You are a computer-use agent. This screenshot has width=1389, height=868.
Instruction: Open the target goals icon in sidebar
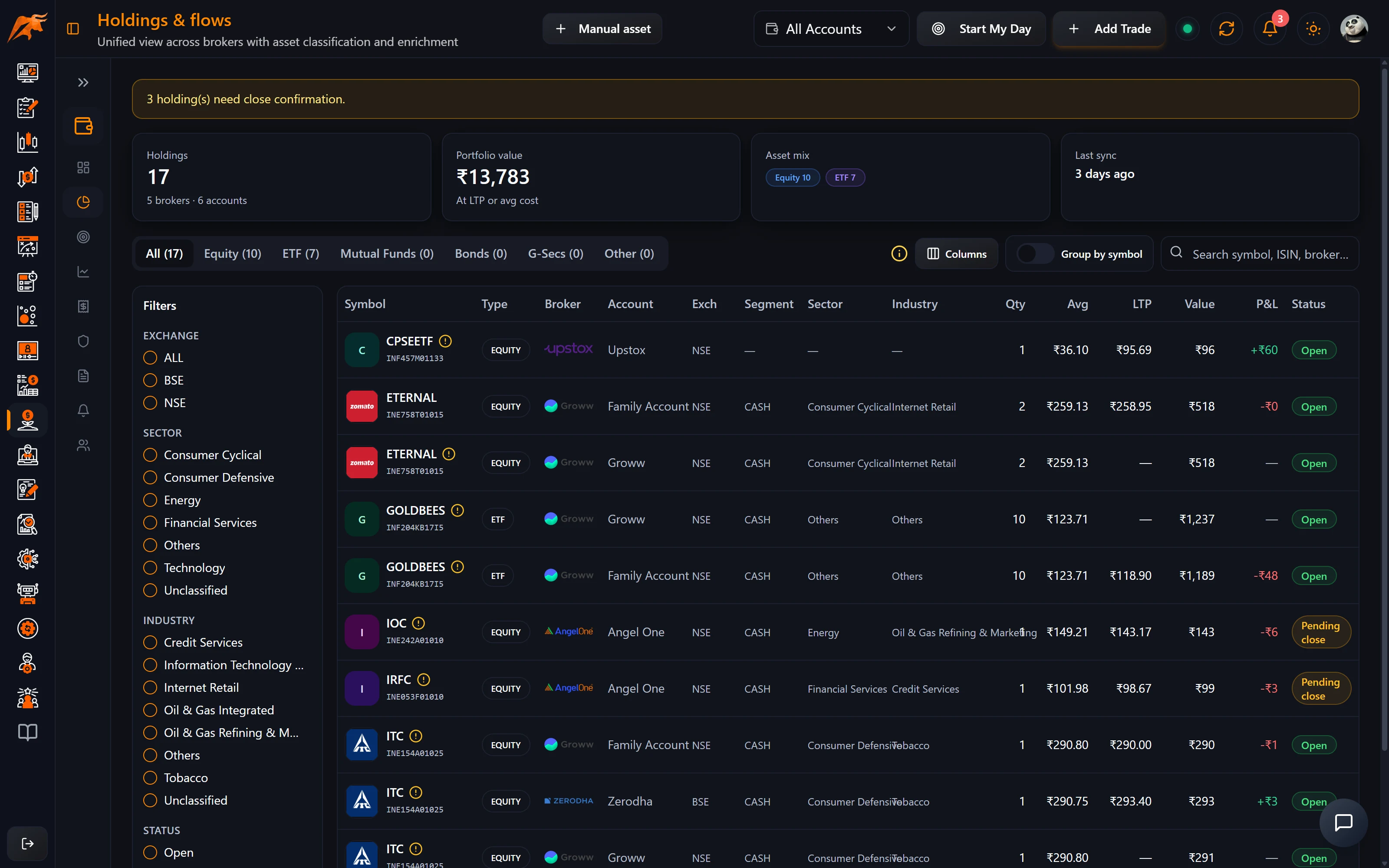pos(83,237)
